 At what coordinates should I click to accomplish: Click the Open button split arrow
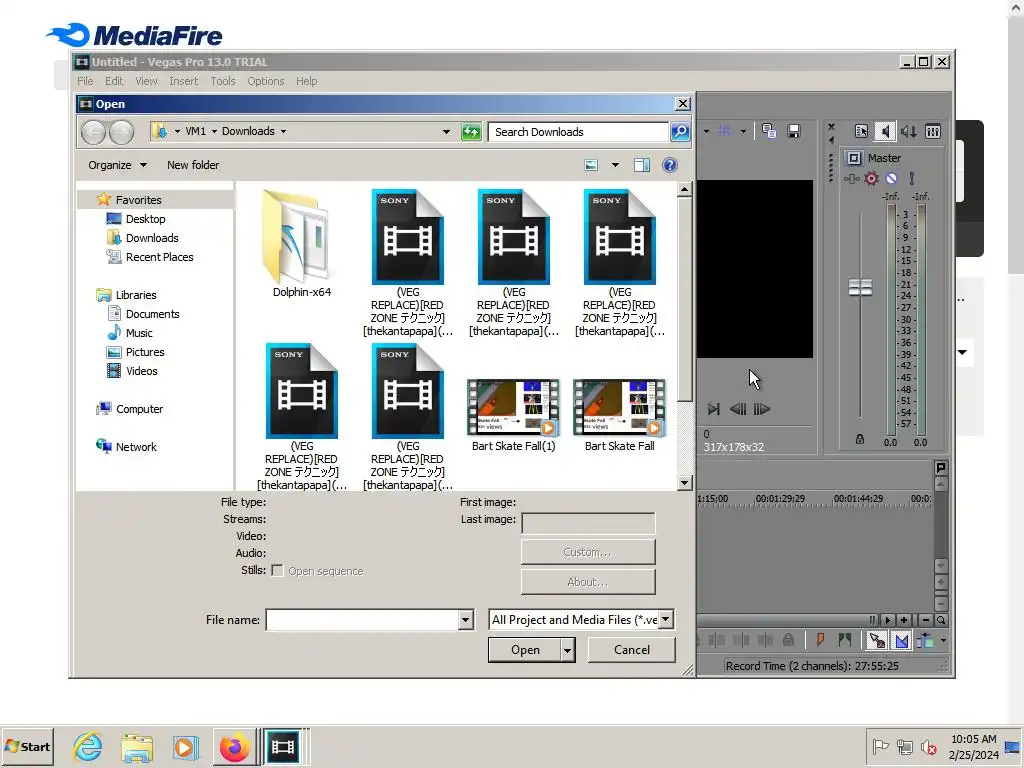(x=568, y=650)
